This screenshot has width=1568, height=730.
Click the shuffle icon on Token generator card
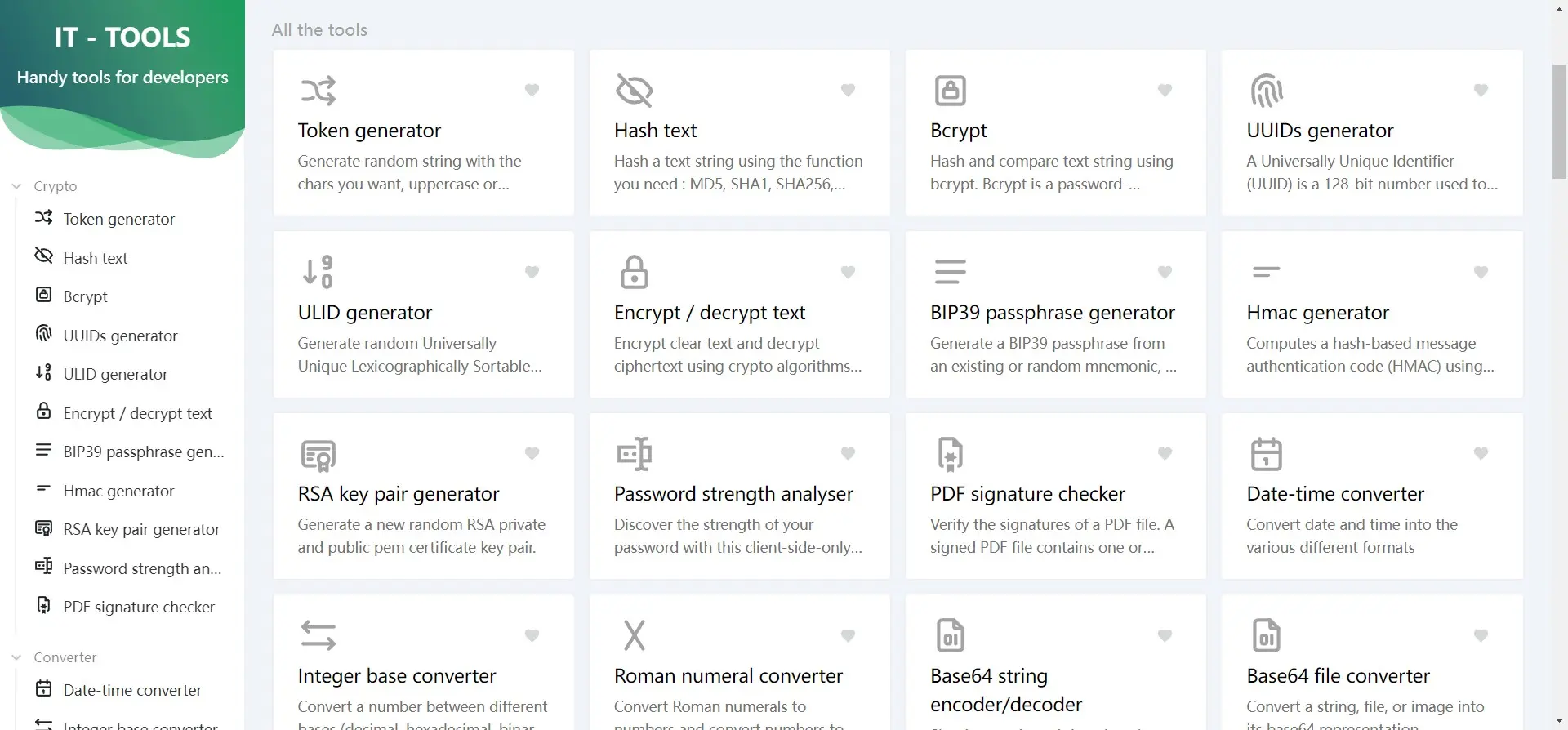point(318,91)
